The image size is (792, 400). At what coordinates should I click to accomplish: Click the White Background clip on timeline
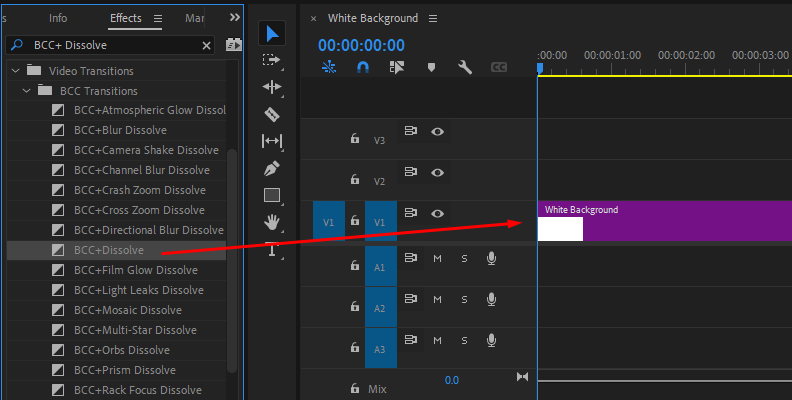click(x=680, y=222)
